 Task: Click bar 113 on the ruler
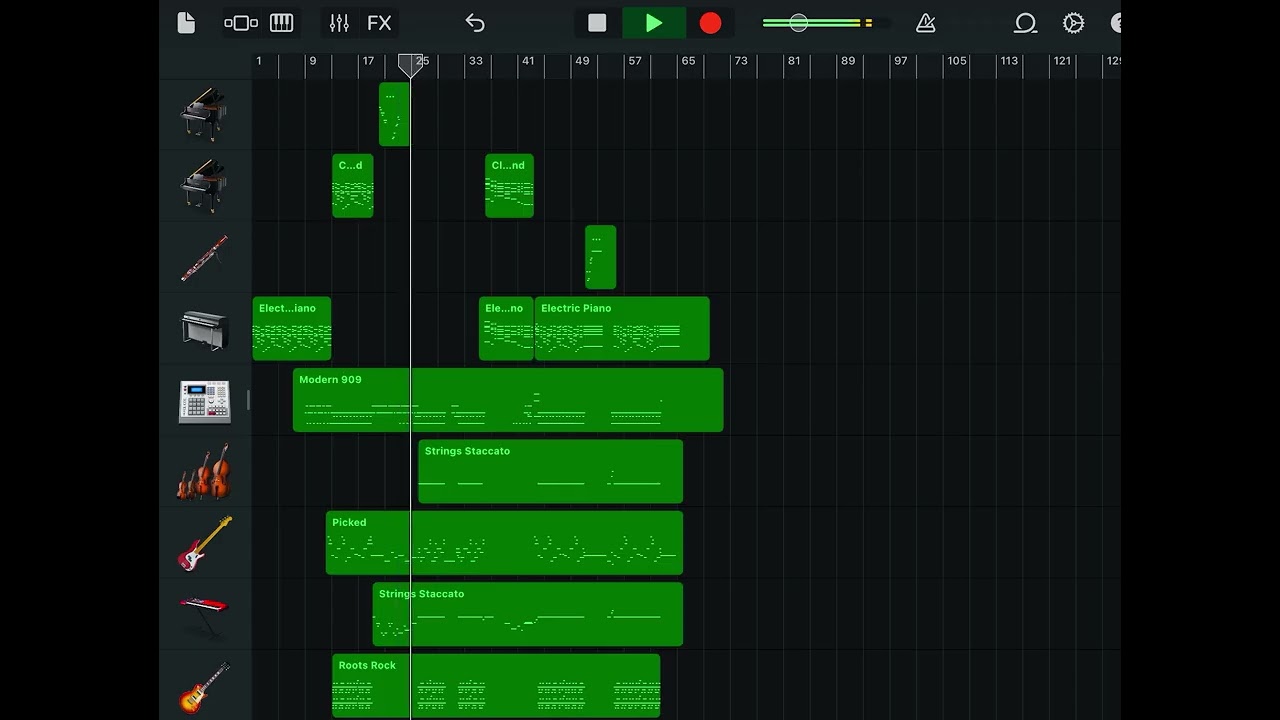pos(1010,61)
